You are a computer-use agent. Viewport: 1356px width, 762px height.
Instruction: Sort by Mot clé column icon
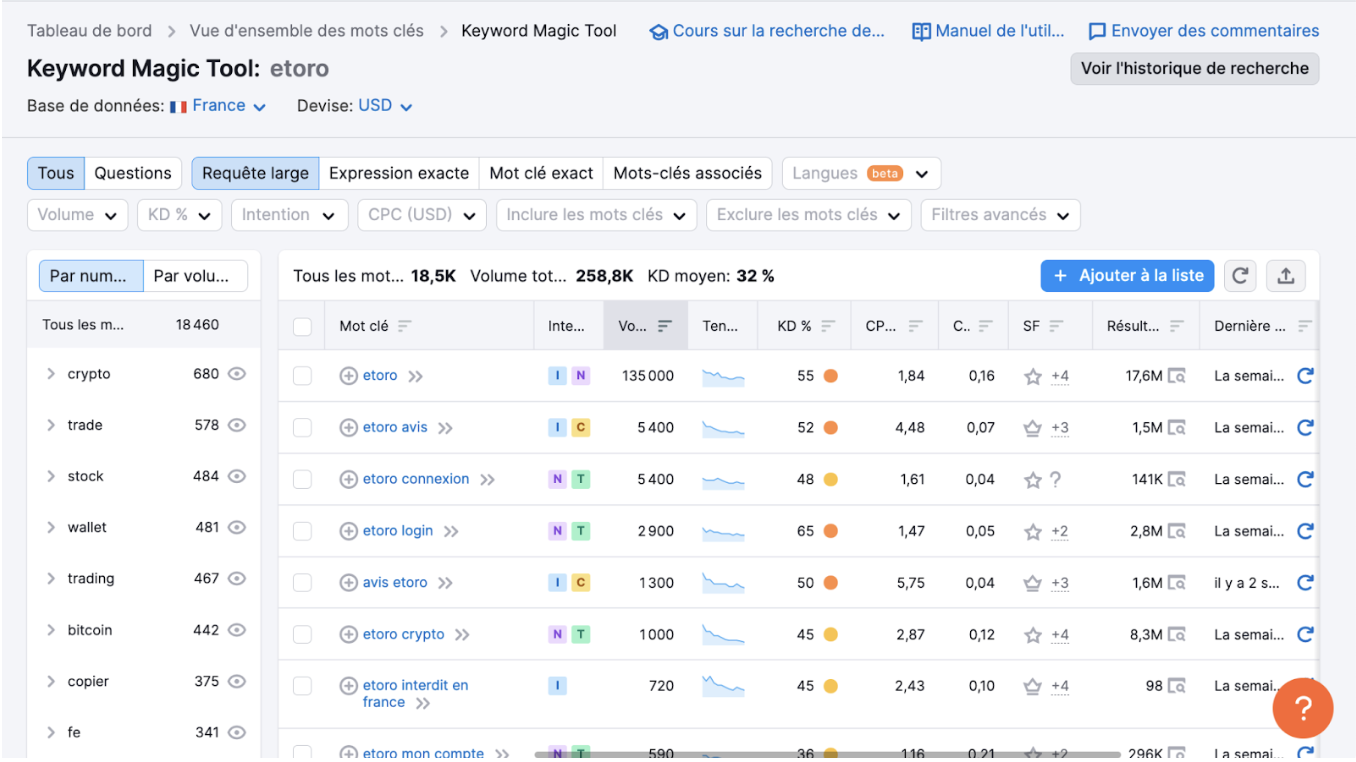(404, 326)
